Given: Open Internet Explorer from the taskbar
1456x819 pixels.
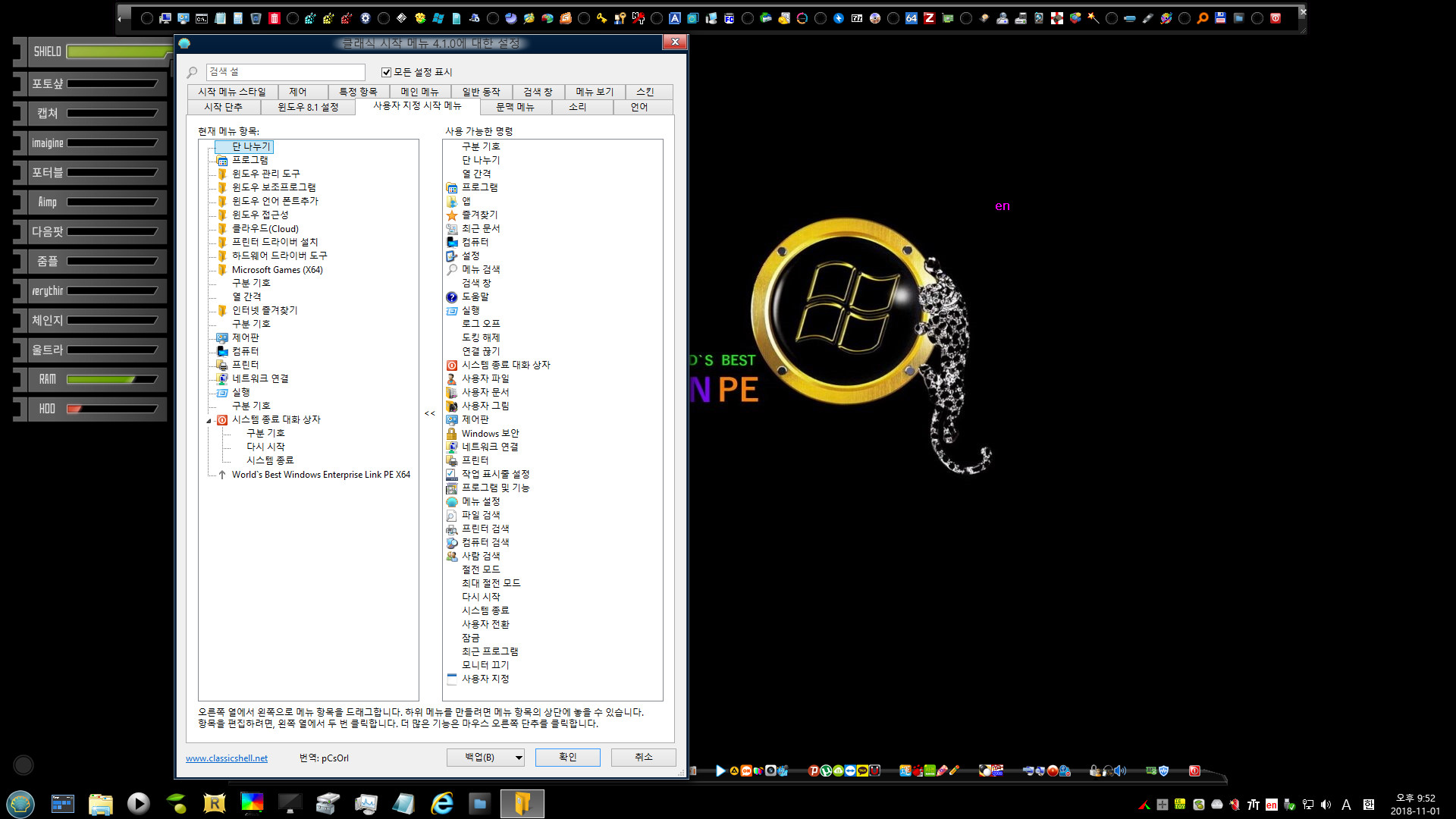Looking at the screenshot, I should (441, 803).
